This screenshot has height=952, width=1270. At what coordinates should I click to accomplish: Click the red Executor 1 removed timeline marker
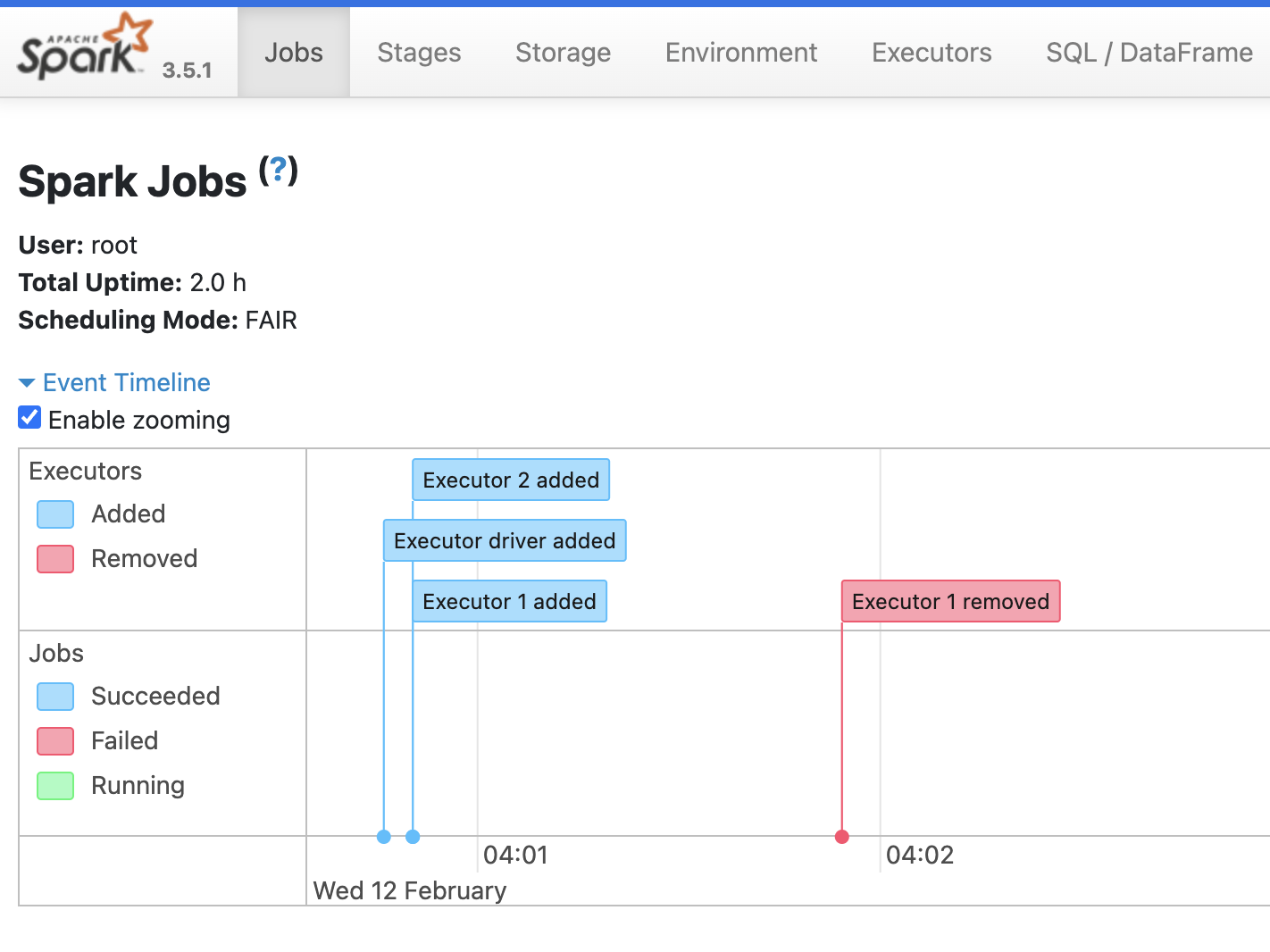coord(841,837)
